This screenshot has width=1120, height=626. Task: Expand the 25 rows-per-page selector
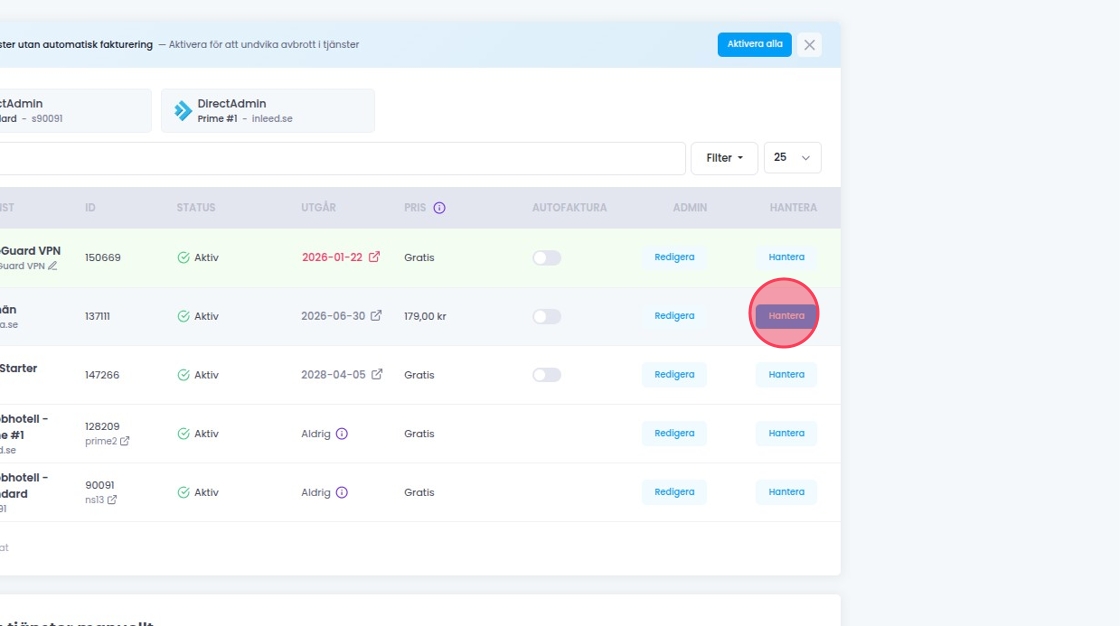point(792,158)
